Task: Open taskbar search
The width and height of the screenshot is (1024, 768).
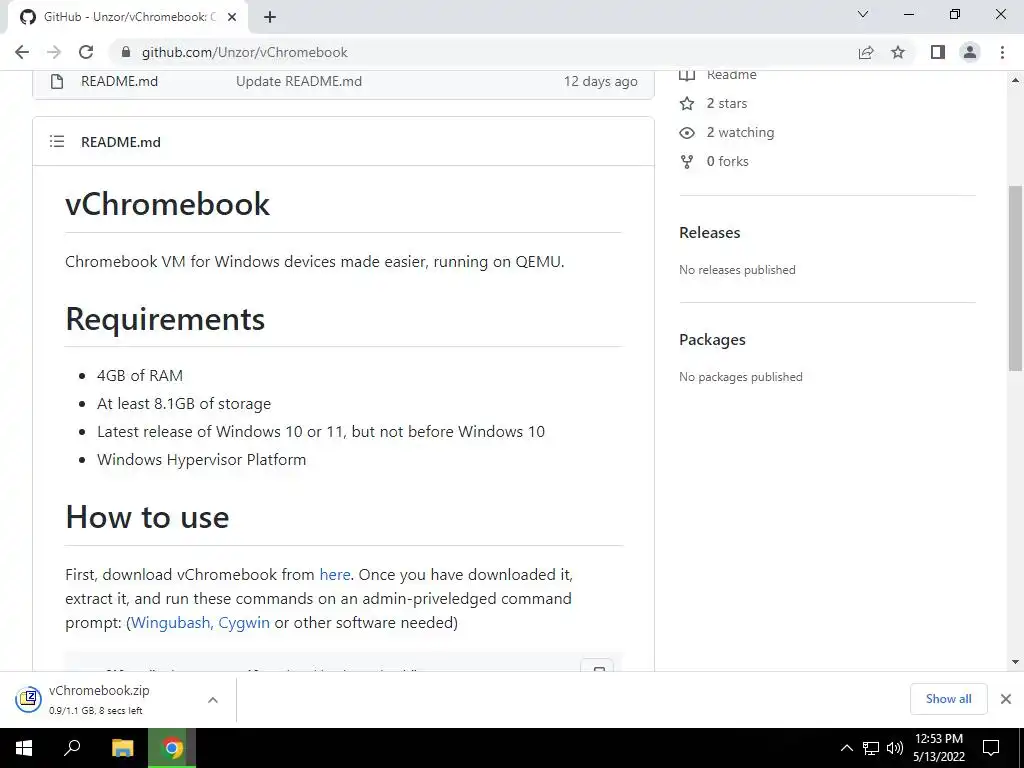Action: (72, 748)
